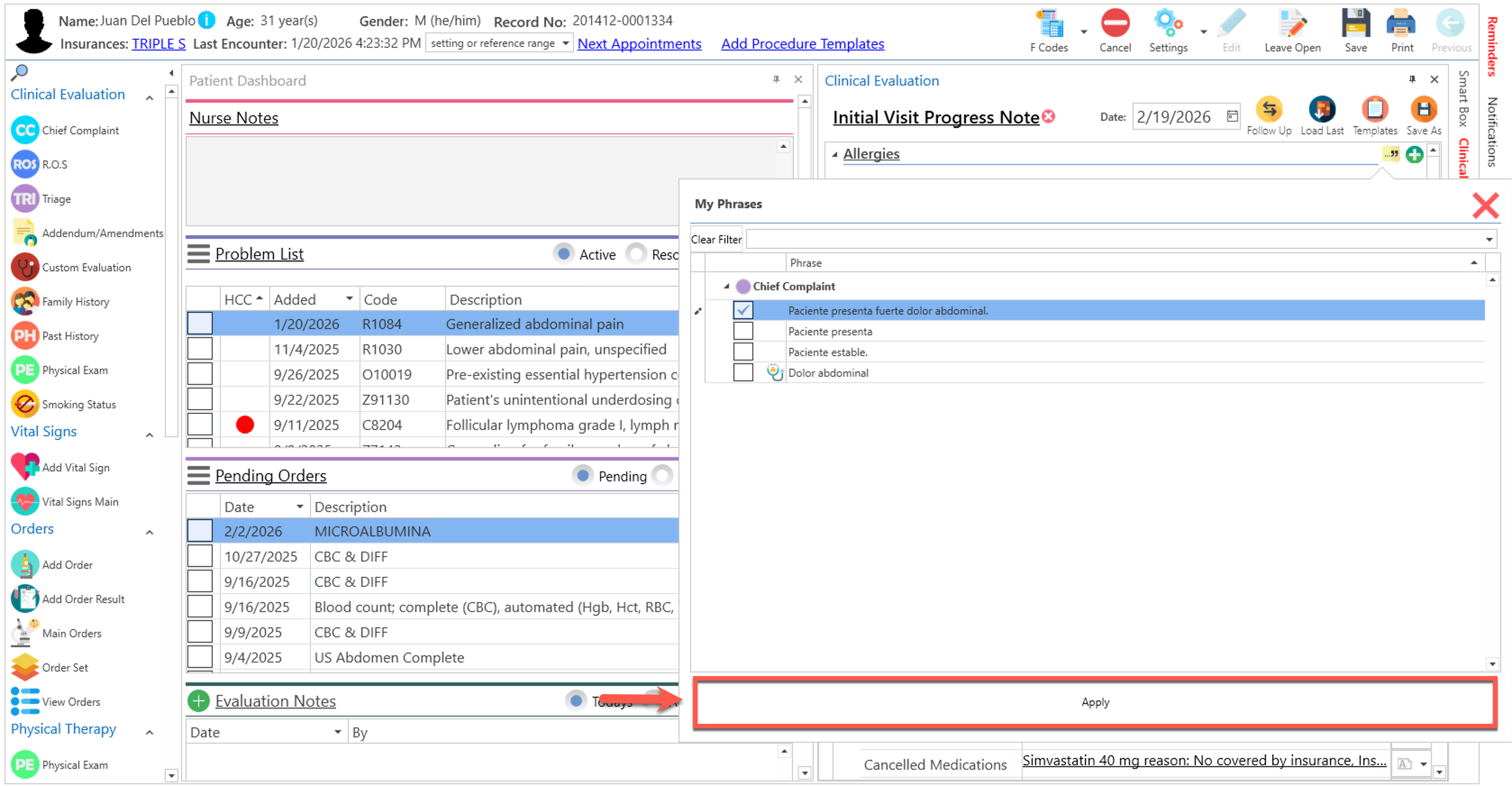Open the phrase filter dropdown
The height and width of the screenshot is (786, 1512).
tap(1488, 239)
